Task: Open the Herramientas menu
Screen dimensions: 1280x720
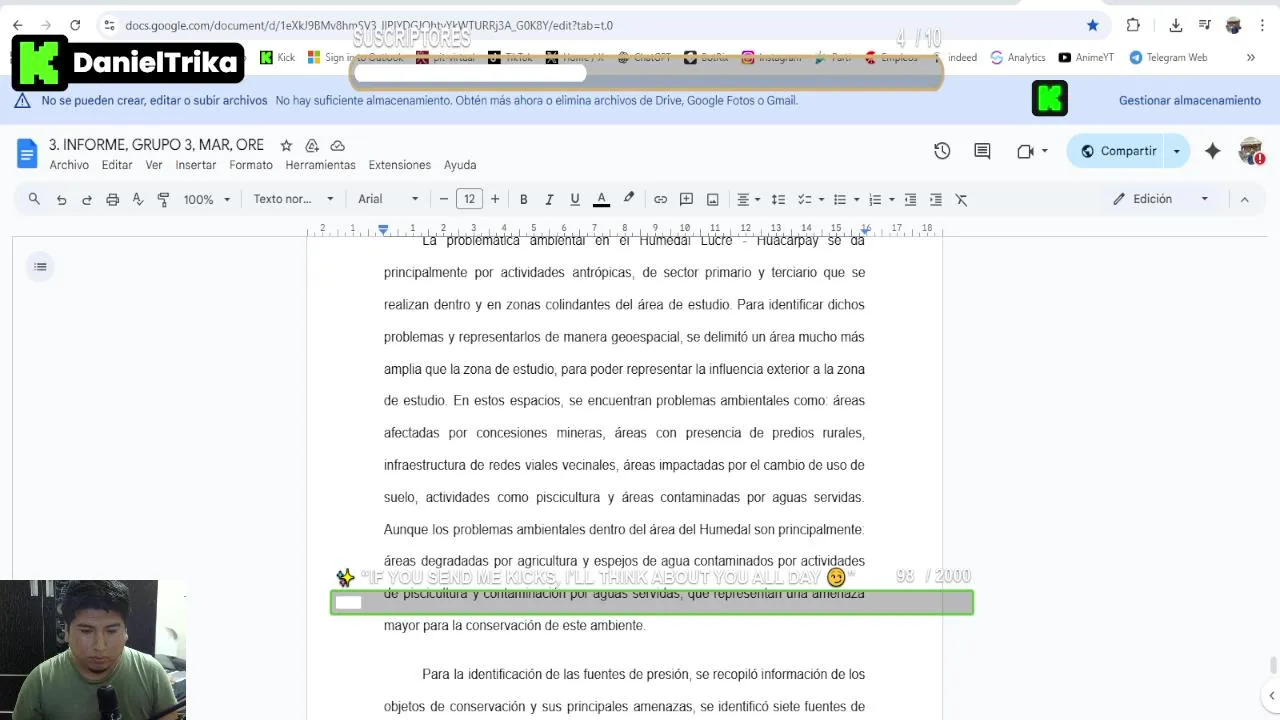Action: 320,165
